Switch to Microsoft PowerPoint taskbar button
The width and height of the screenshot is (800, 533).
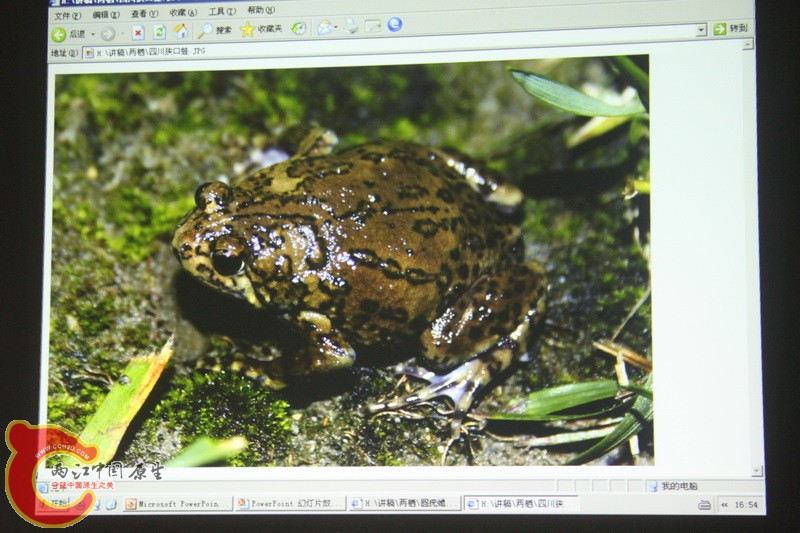(177, 504)
